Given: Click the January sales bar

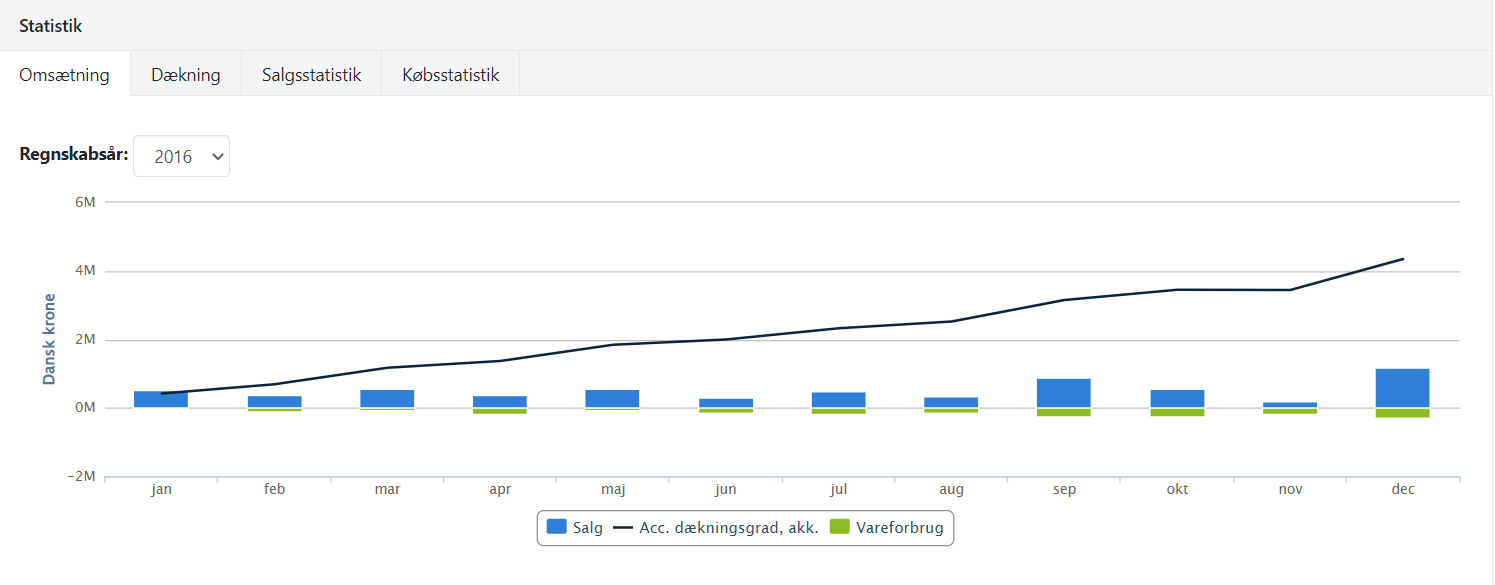Looking at the screenshot, I should coord(161,399).
